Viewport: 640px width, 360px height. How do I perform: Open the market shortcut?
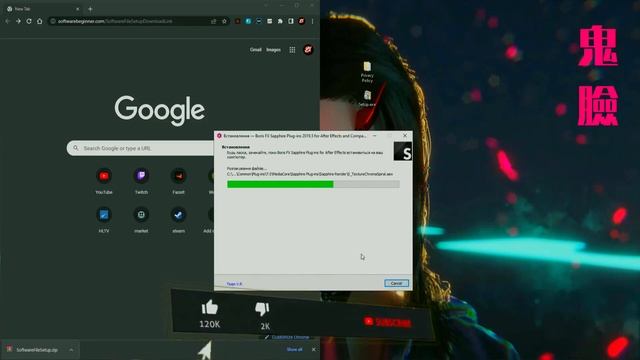click(x=141, y=220)
